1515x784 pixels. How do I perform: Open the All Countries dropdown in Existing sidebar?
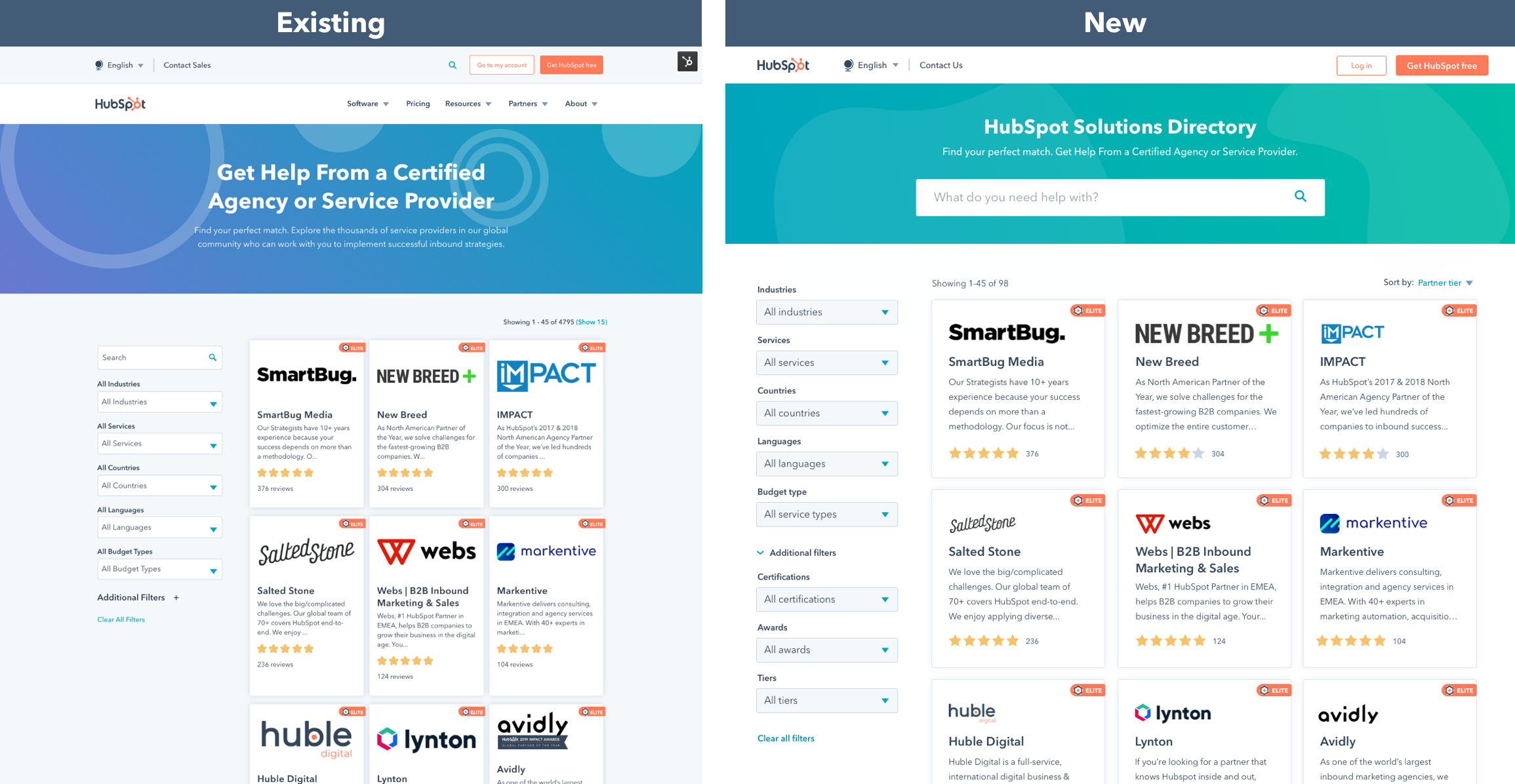159,486
